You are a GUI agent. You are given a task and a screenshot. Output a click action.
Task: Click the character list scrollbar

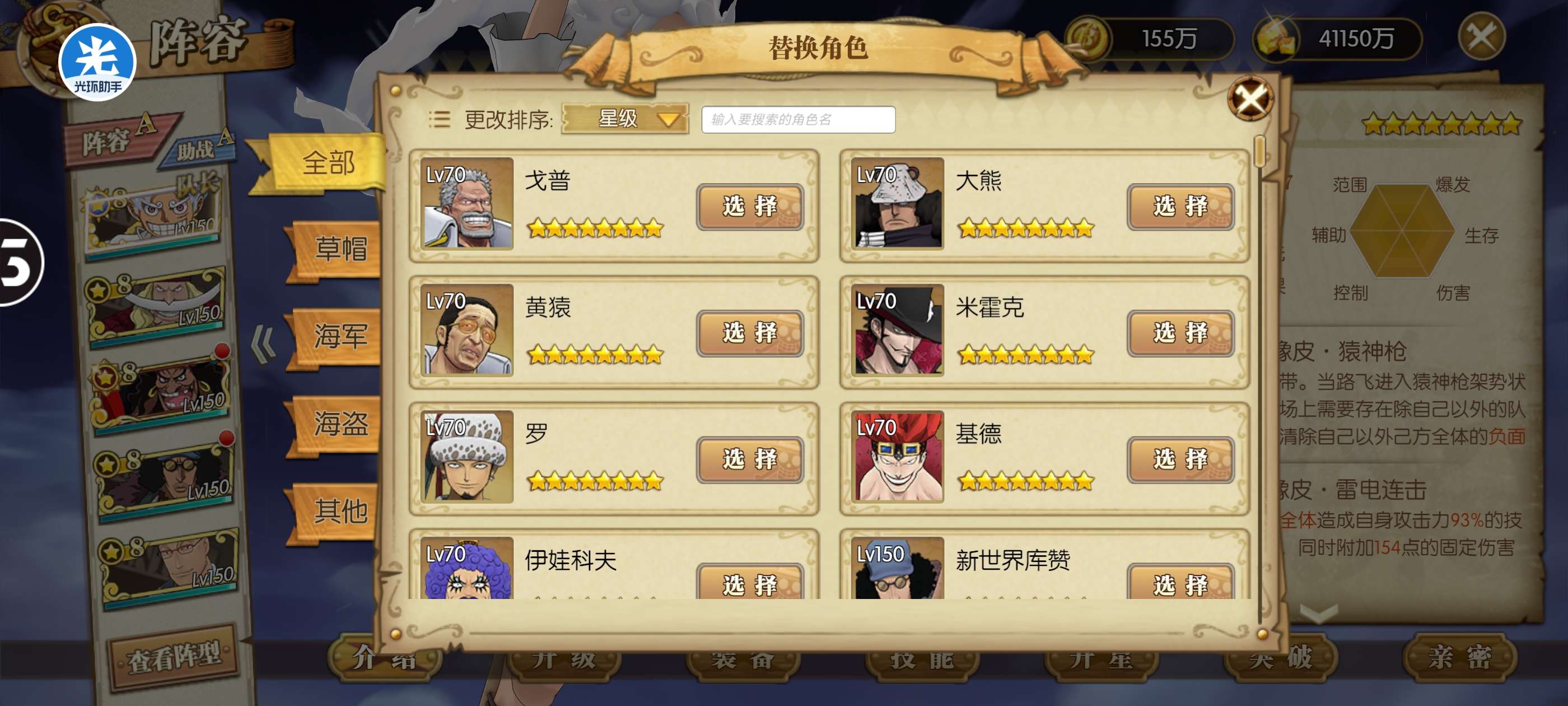[x=1259, y=378]
